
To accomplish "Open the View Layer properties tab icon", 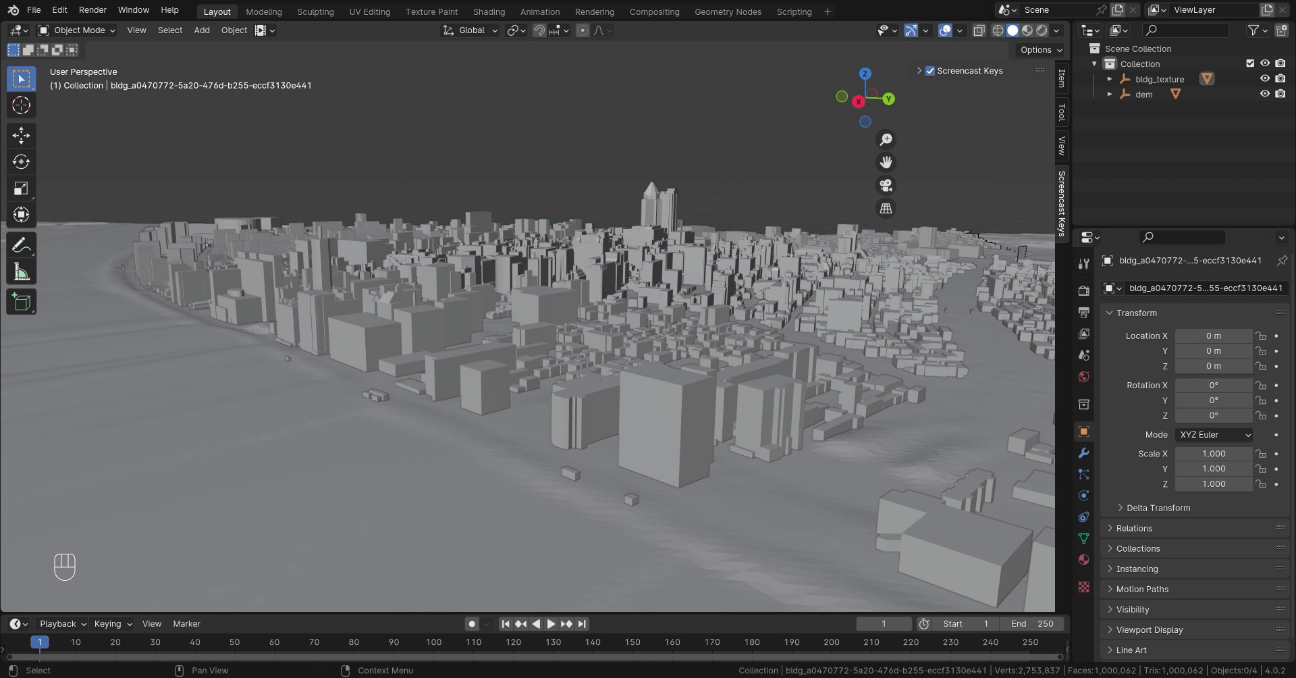I will tap(1083, 334).
